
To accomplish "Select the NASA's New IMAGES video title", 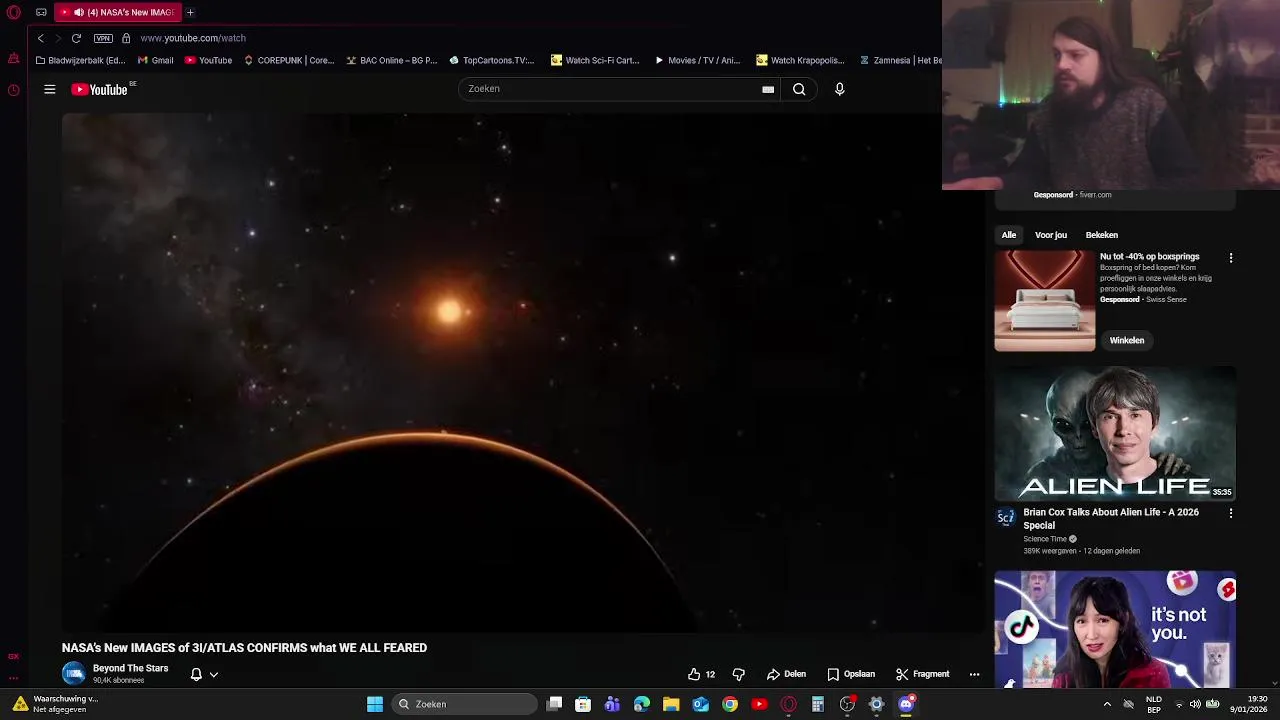I will coord(244,648).
